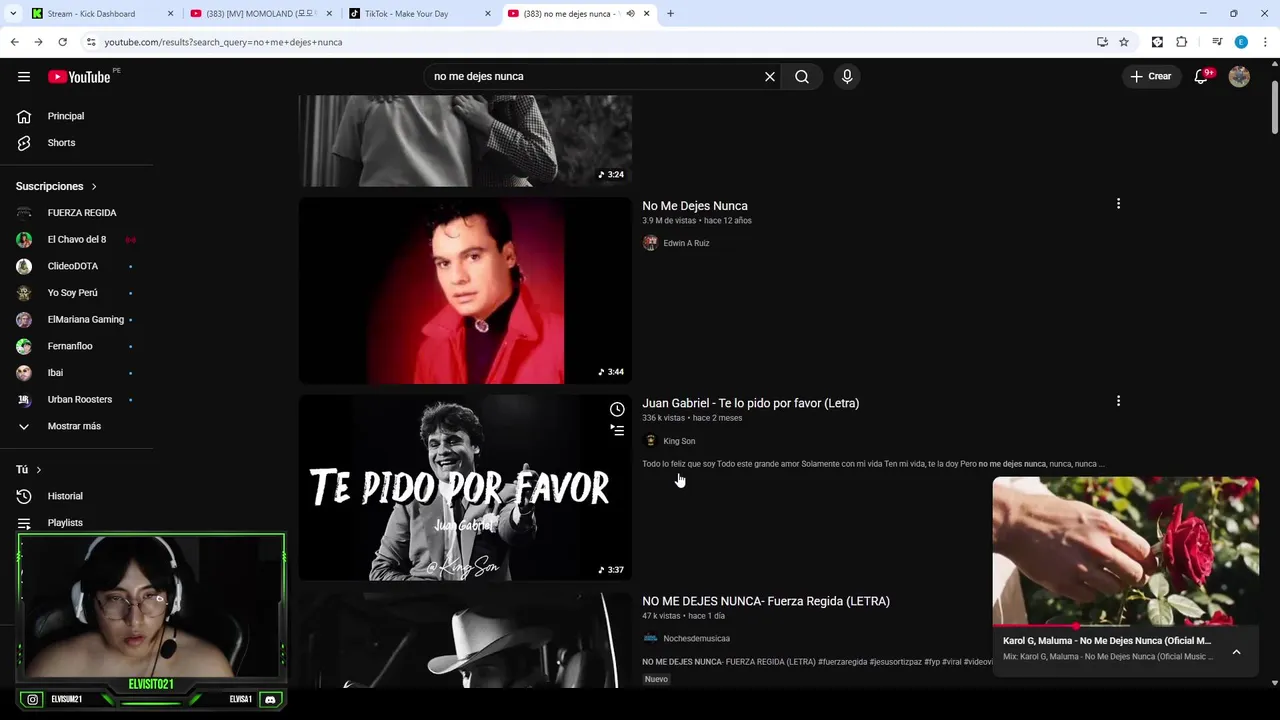Screen dimensions: 1280x720
Task: Expand the Suscripciones section
Action: pos(57,187)
